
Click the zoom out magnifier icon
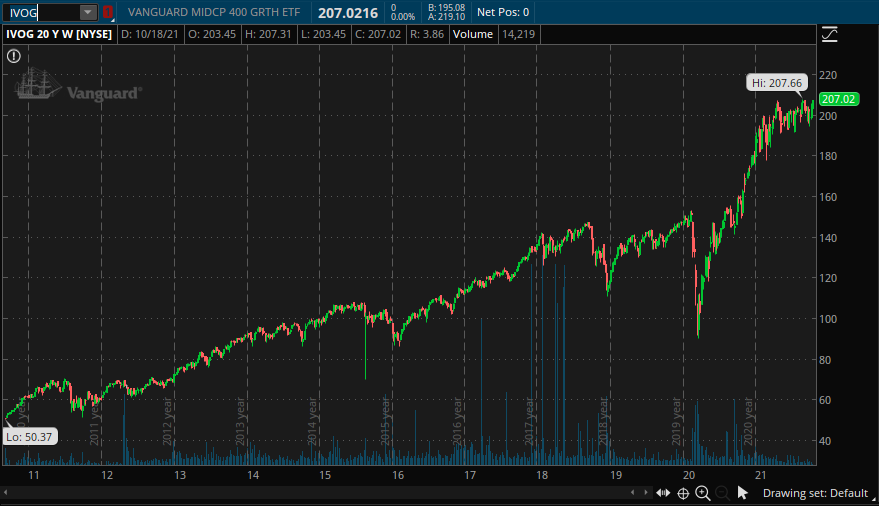point(723,493)
